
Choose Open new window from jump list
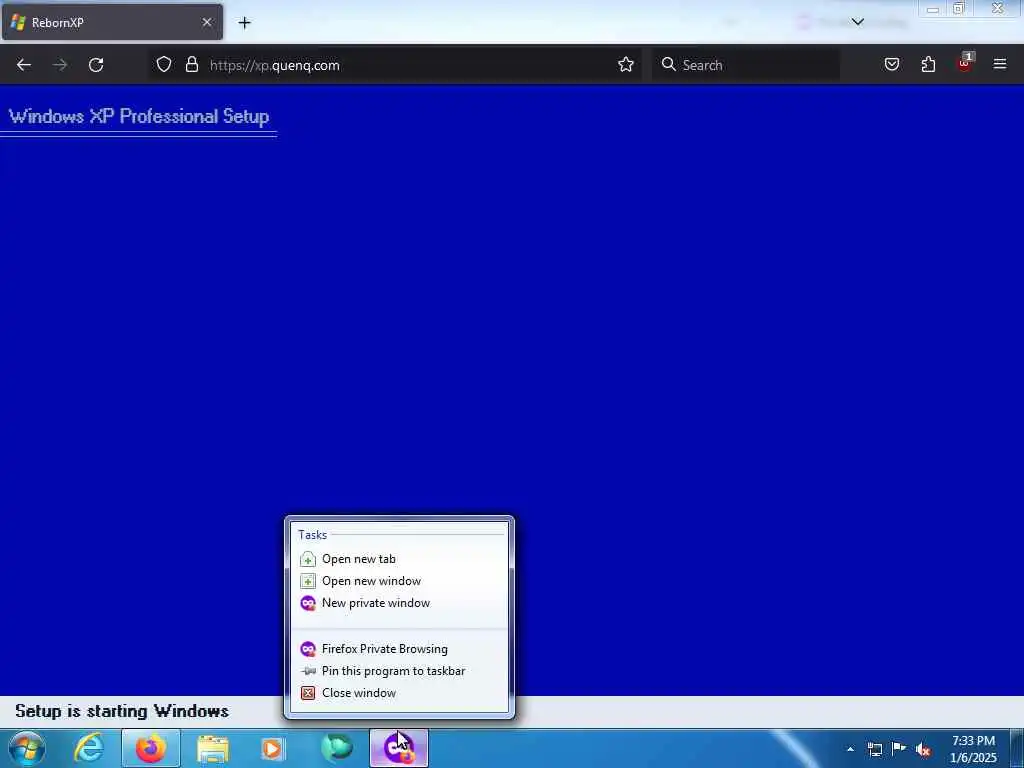(x=399, y=581)
